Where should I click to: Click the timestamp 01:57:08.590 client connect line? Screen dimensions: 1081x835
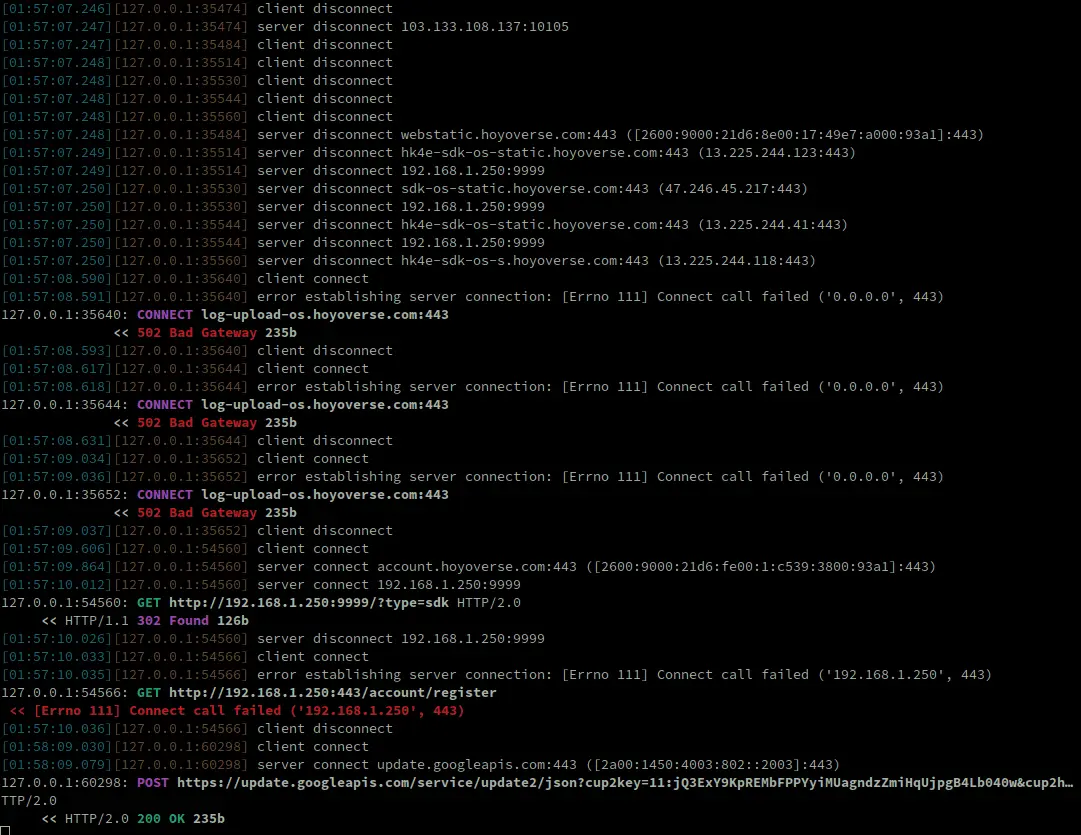tap(185, 279)
